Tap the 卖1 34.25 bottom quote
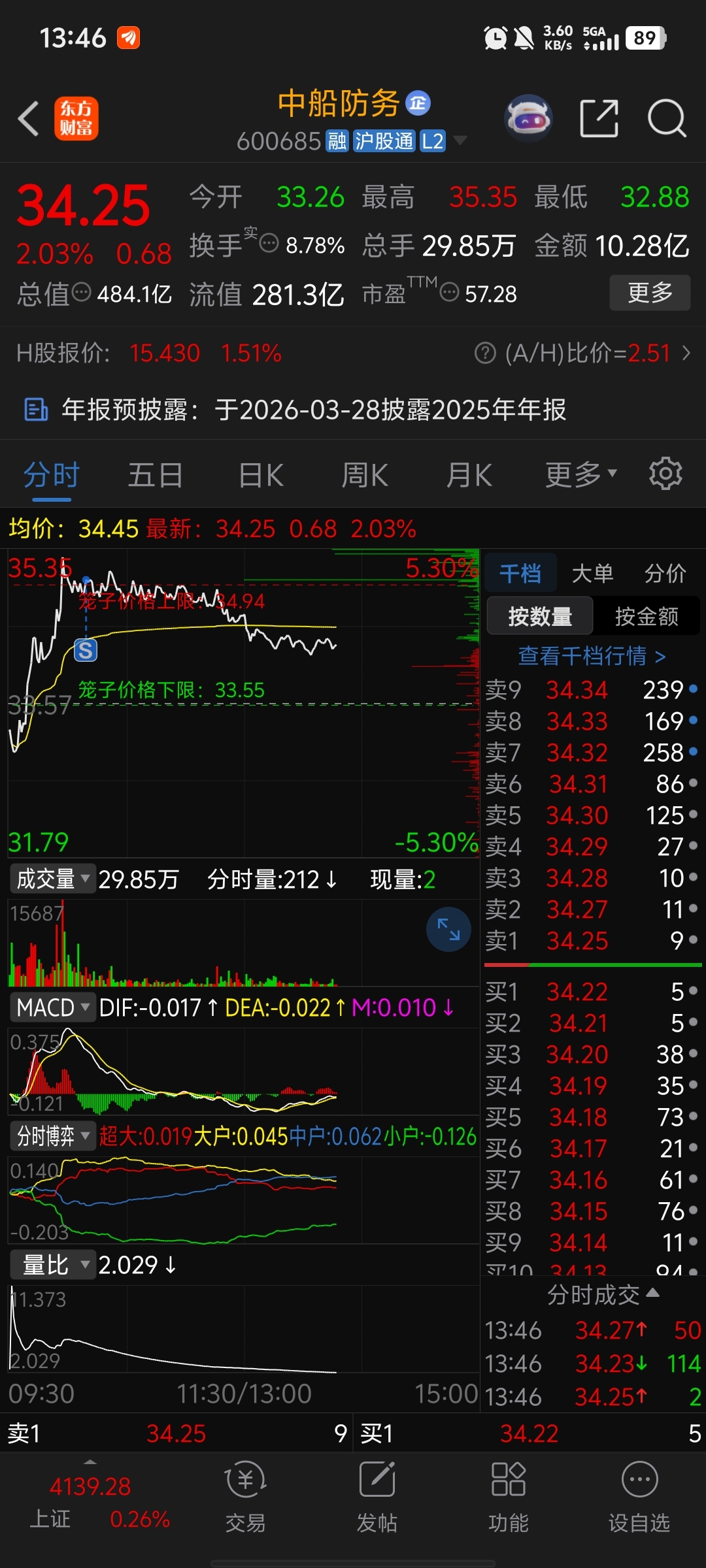 point(176,1433)
